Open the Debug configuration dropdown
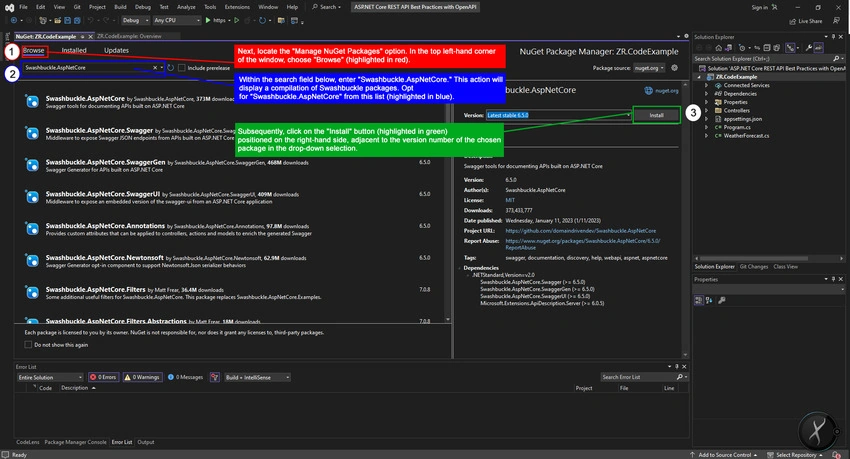 coord(135,20)
